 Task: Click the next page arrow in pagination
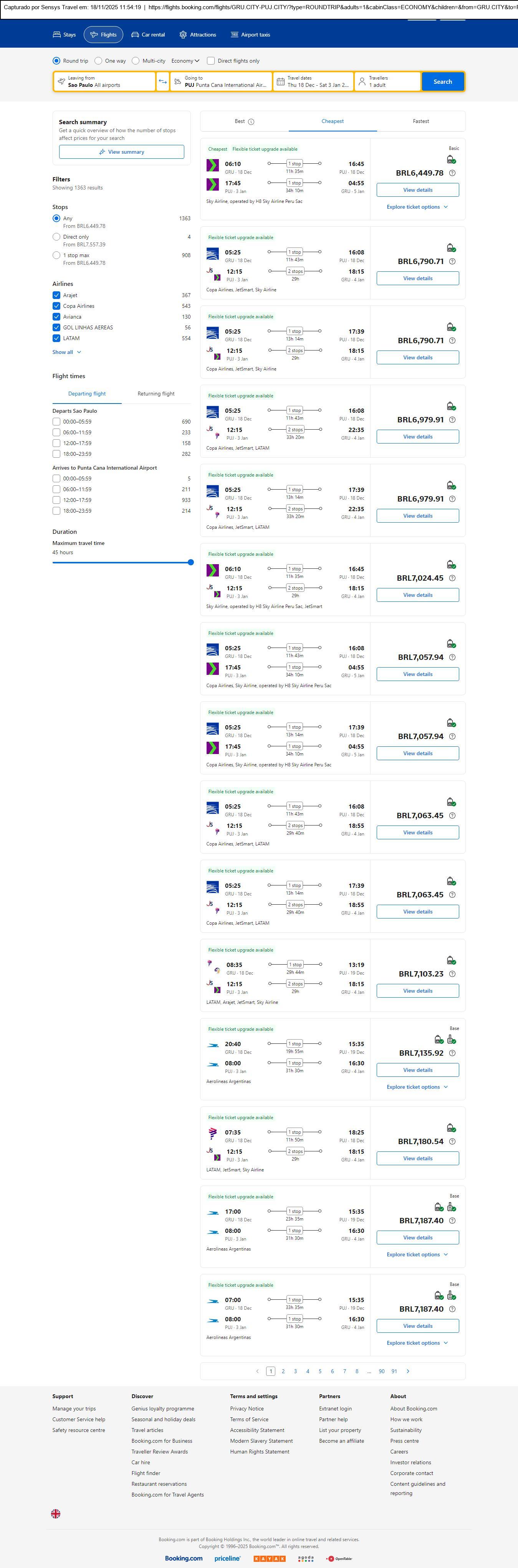coord(407,1371)
